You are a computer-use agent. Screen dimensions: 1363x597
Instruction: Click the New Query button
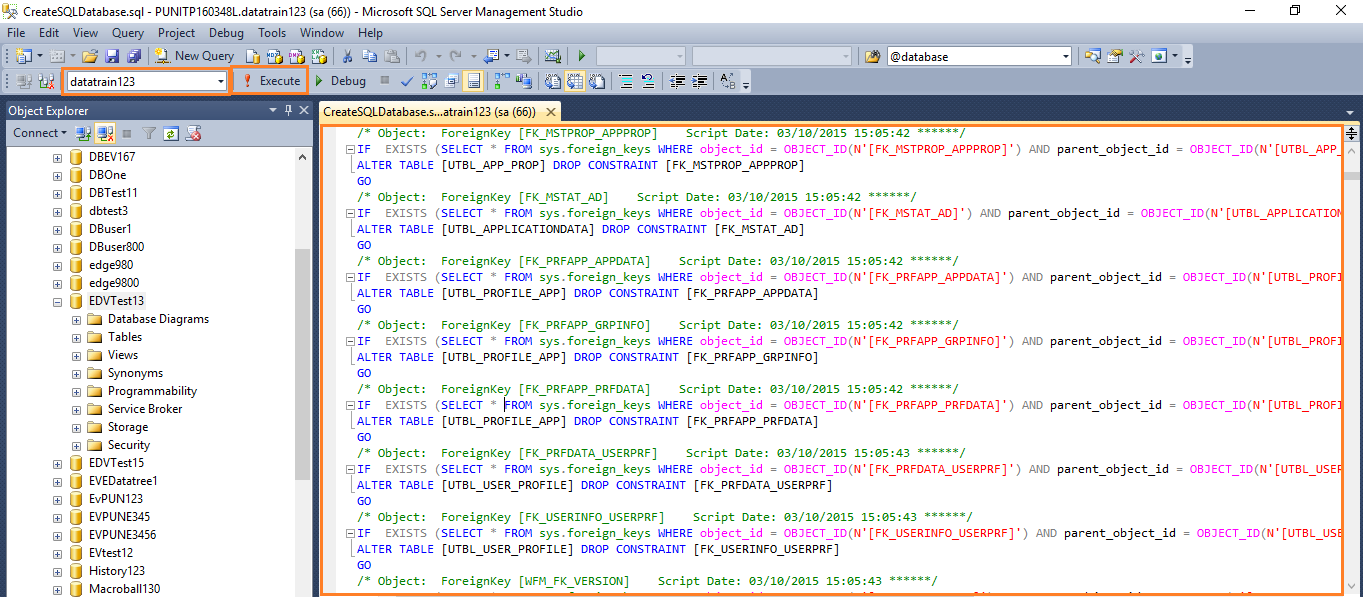click(194, 56)
